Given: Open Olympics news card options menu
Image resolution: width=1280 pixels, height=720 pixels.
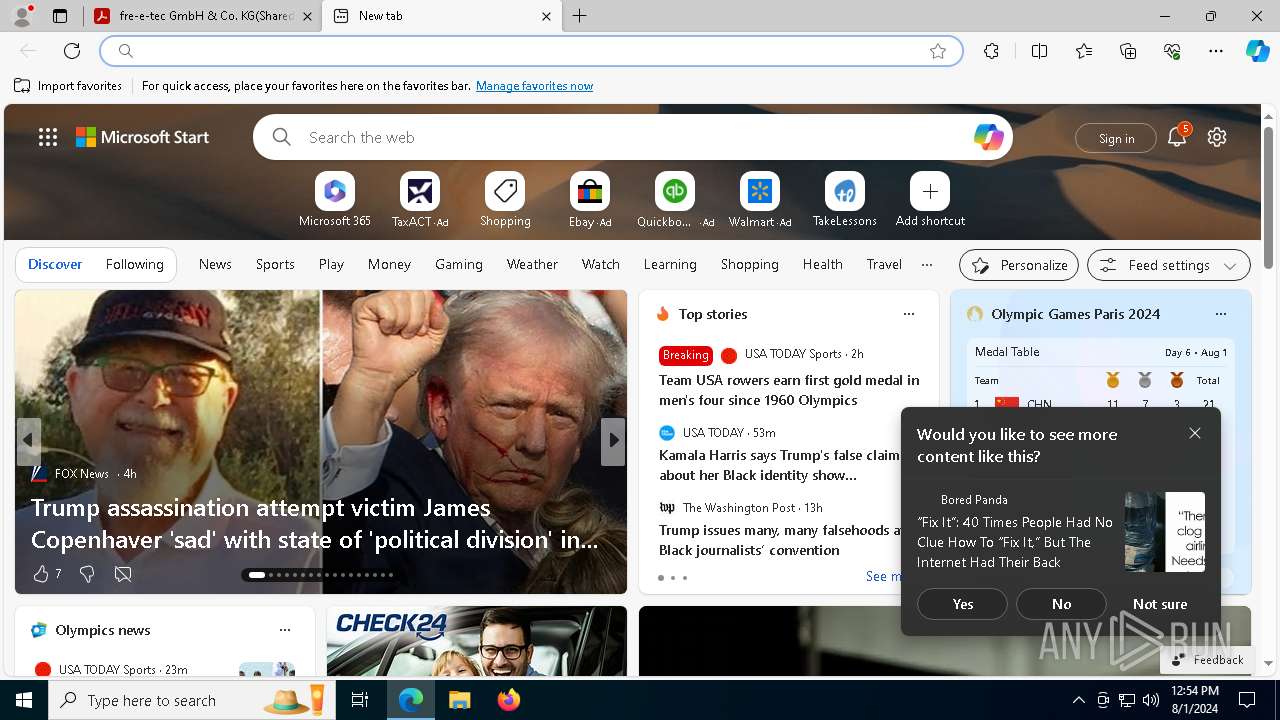Looking at the screenshot, I should point(285,630).
